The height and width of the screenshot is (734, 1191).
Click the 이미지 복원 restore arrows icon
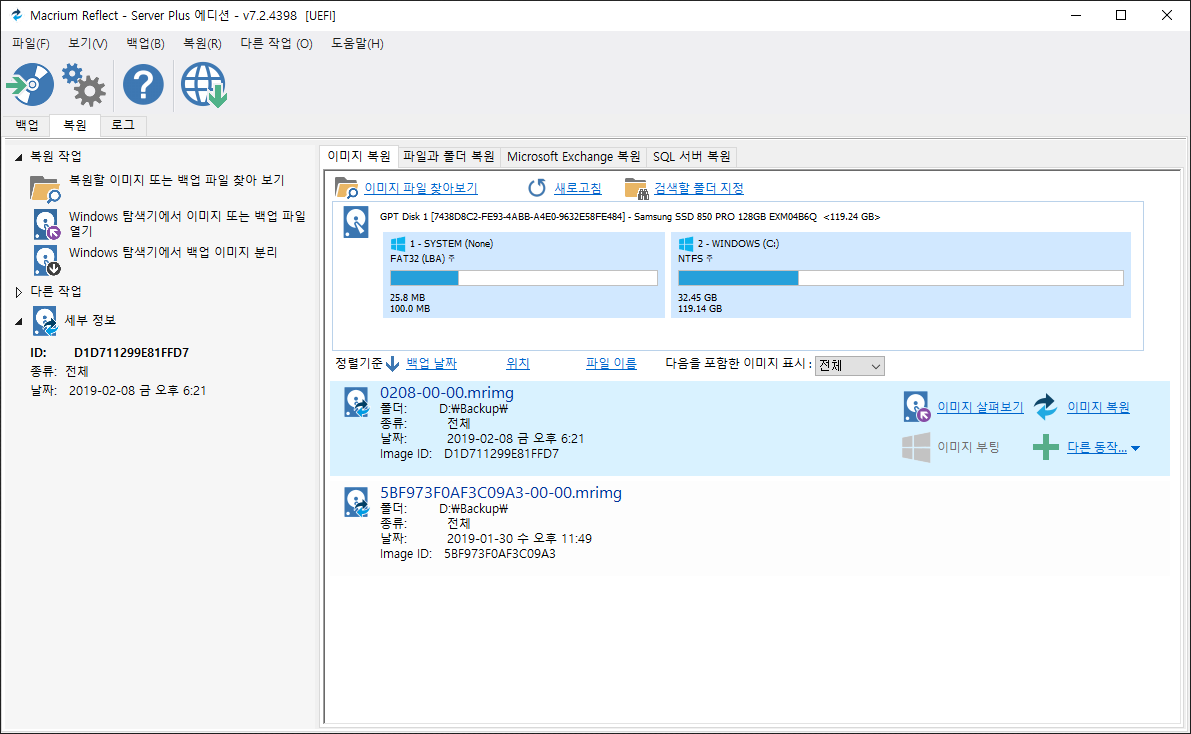click(x=1046, y=407)
